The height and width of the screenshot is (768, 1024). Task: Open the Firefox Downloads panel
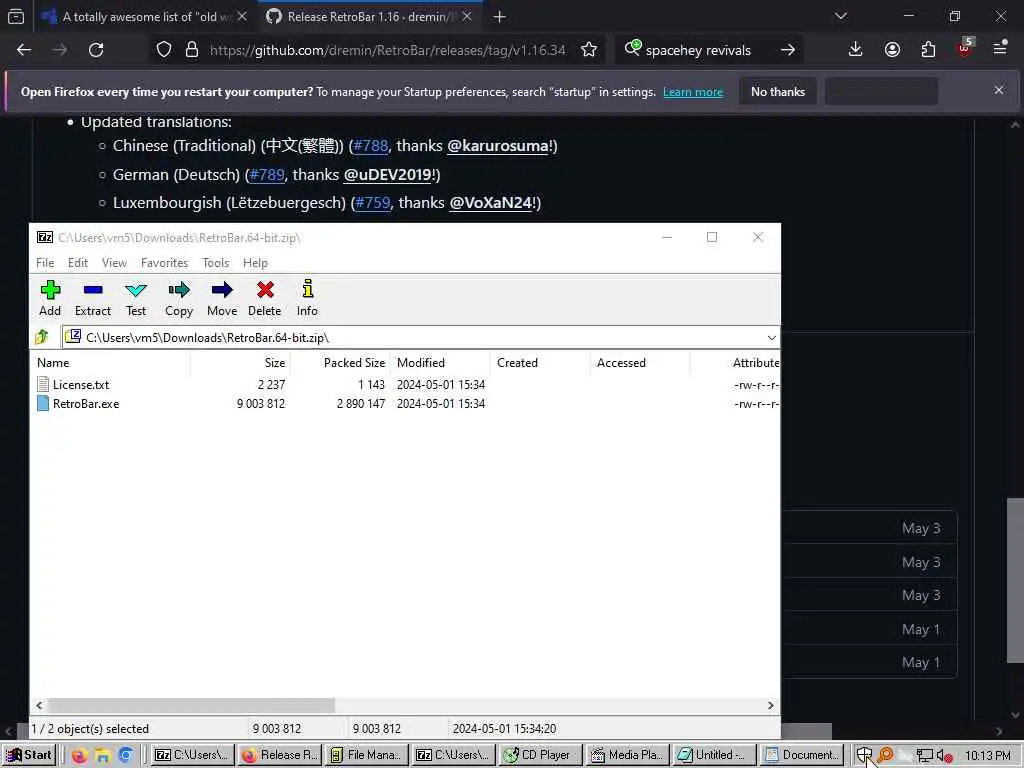coord(856,50)
